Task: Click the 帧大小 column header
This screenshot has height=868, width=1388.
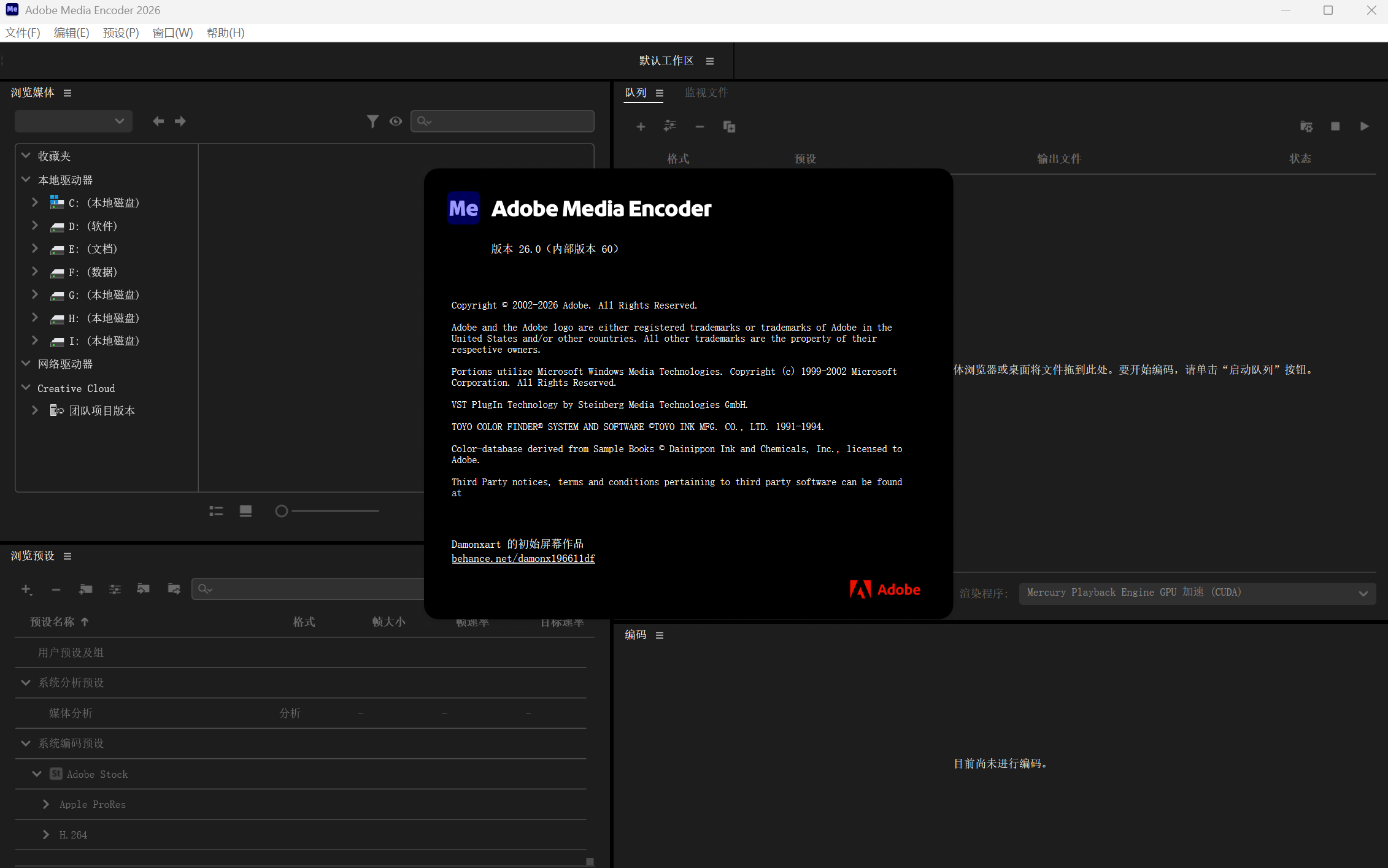Action: 388,622
